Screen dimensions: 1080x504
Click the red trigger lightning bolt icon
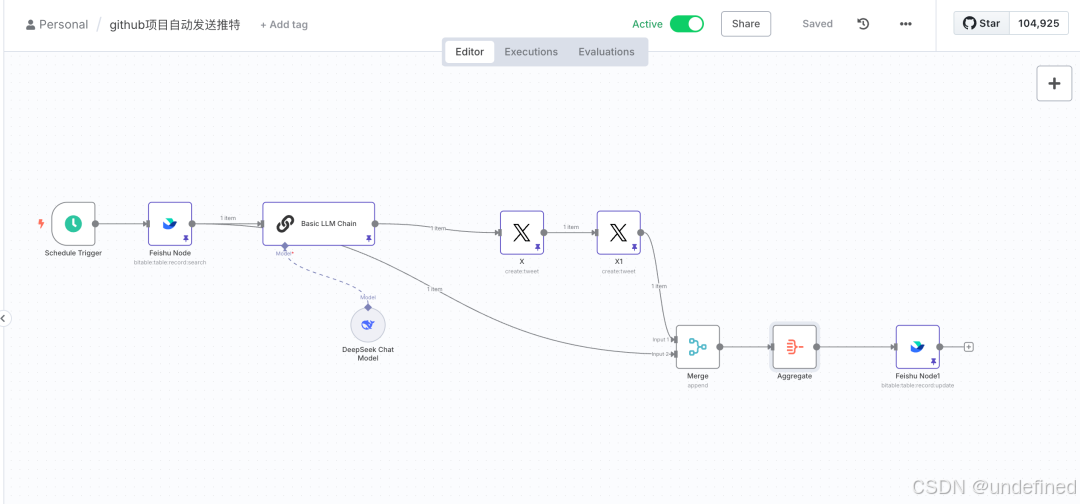(41, 224)
